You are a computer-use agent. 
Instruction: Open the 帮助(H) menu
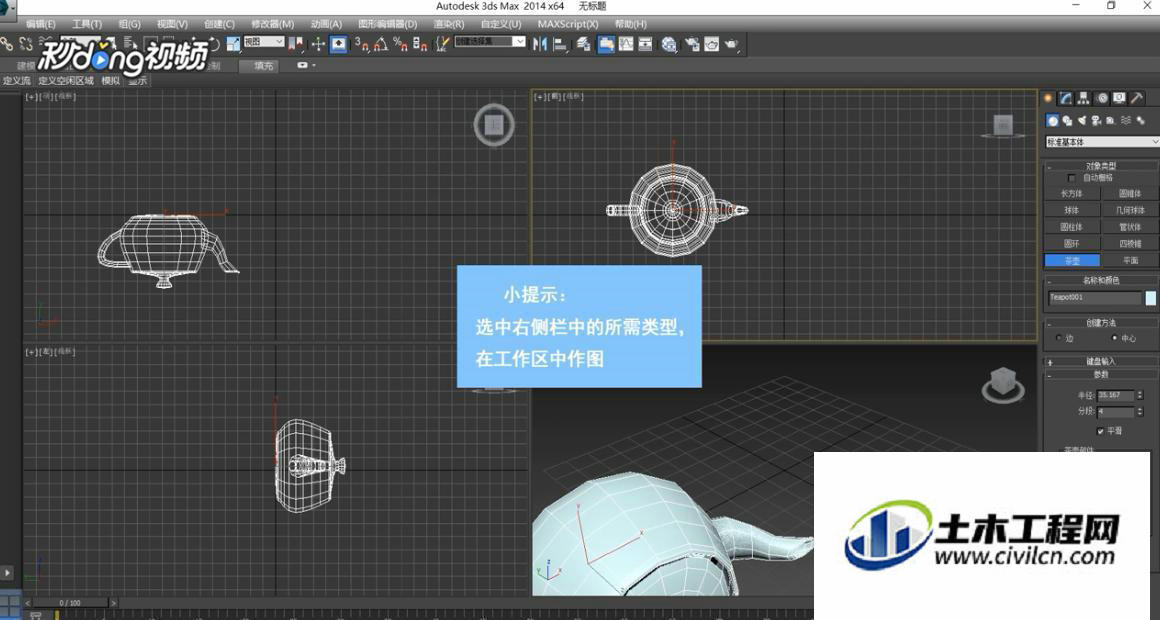tap(630, 24)
